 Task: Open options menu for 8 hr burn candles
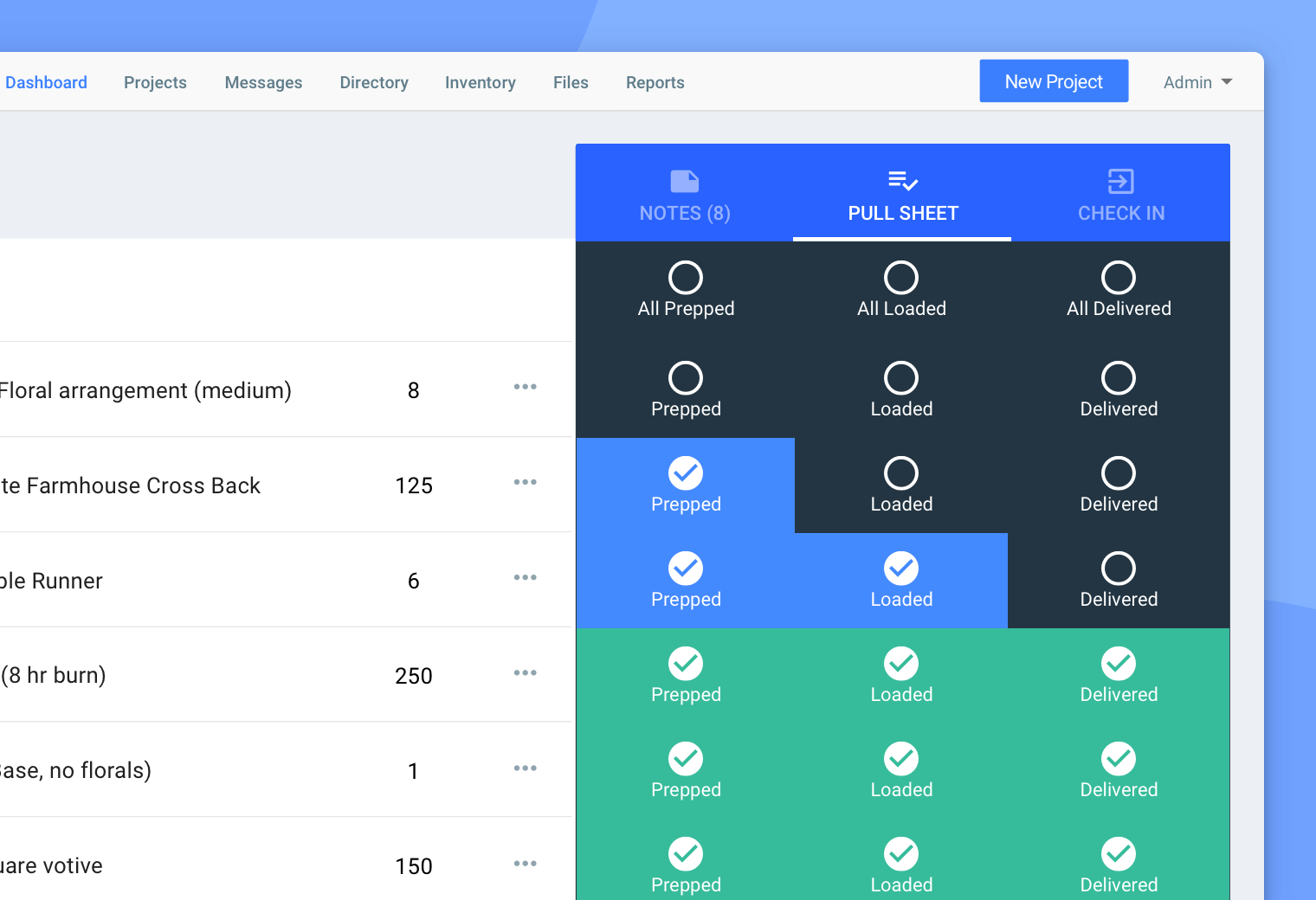526,672
